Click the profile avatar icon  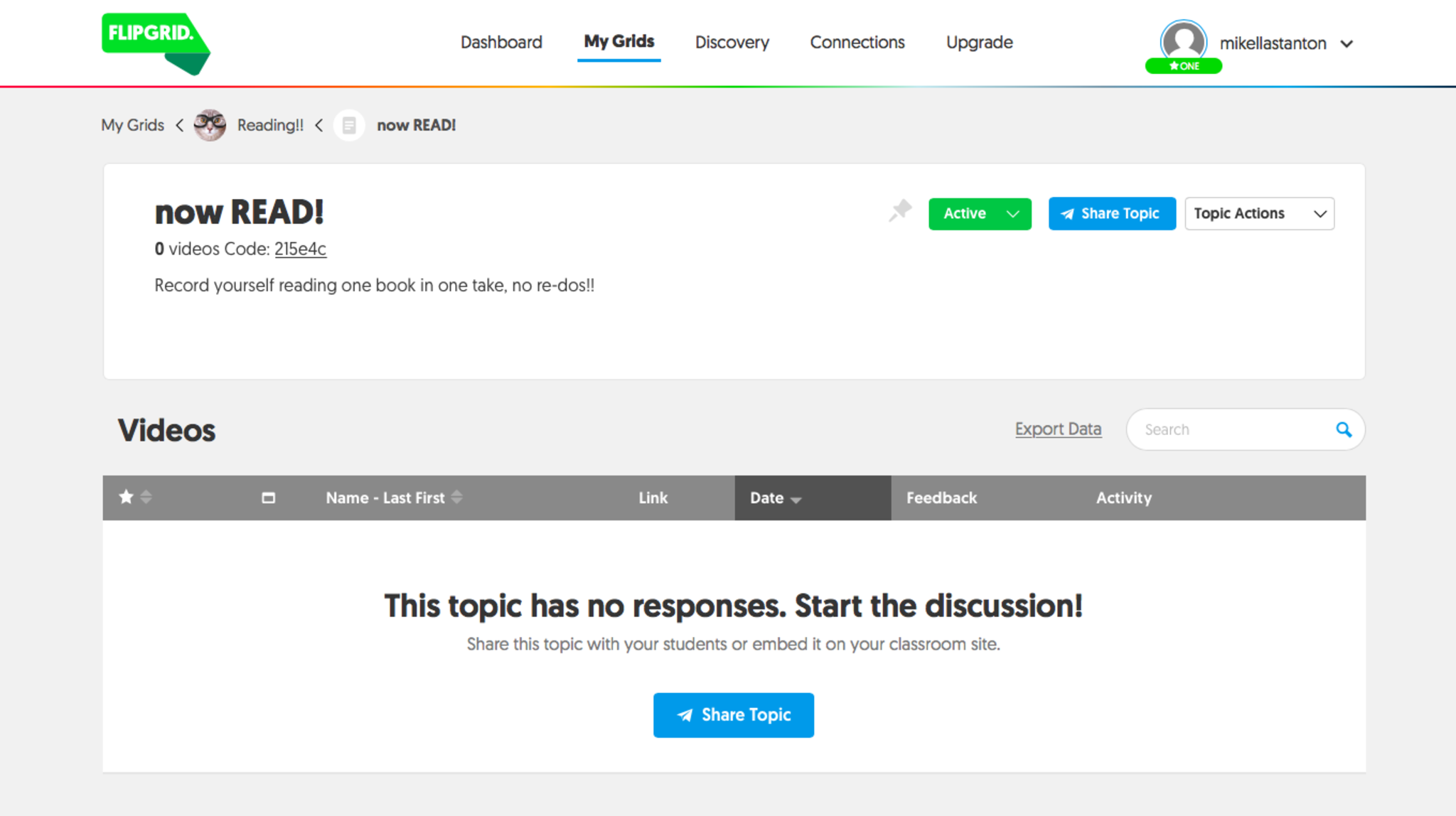1183,41
